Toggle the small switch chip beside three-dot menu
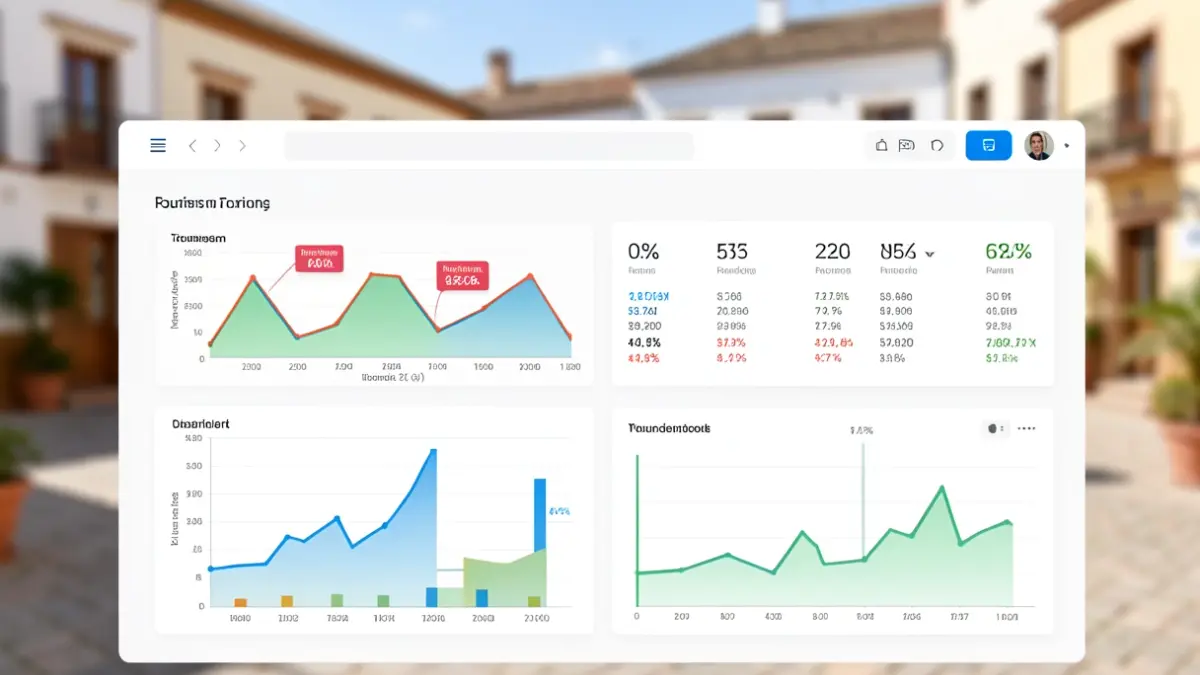The height and width of the screenshot is (675, 1200). 995,428
